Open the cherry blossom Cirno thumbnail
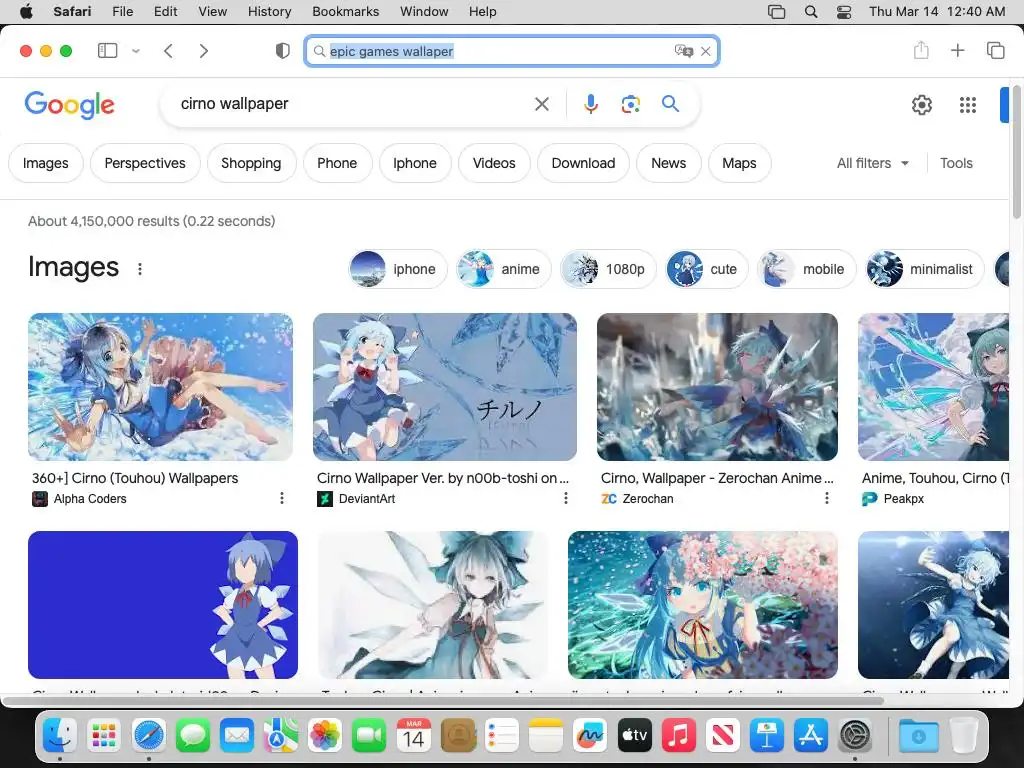Screen dimensions: 1024x768 tap(703, 605)
